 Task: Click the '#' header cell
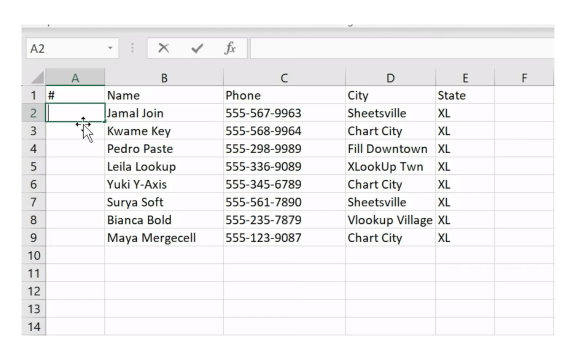point(75,95)
